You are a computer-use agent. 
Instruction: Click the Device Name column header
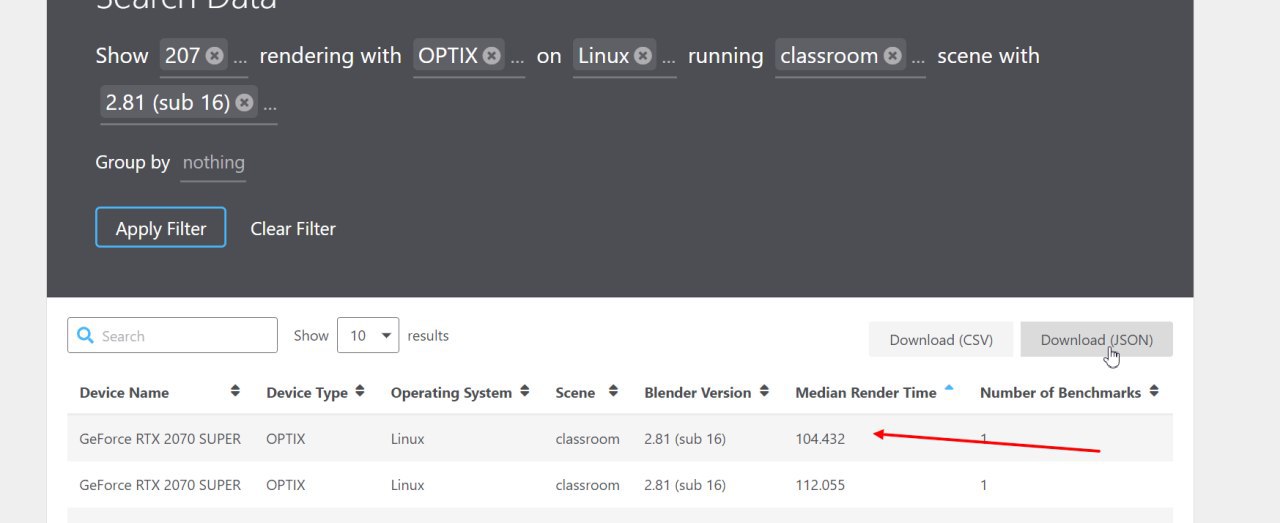[x=124, y=392]
